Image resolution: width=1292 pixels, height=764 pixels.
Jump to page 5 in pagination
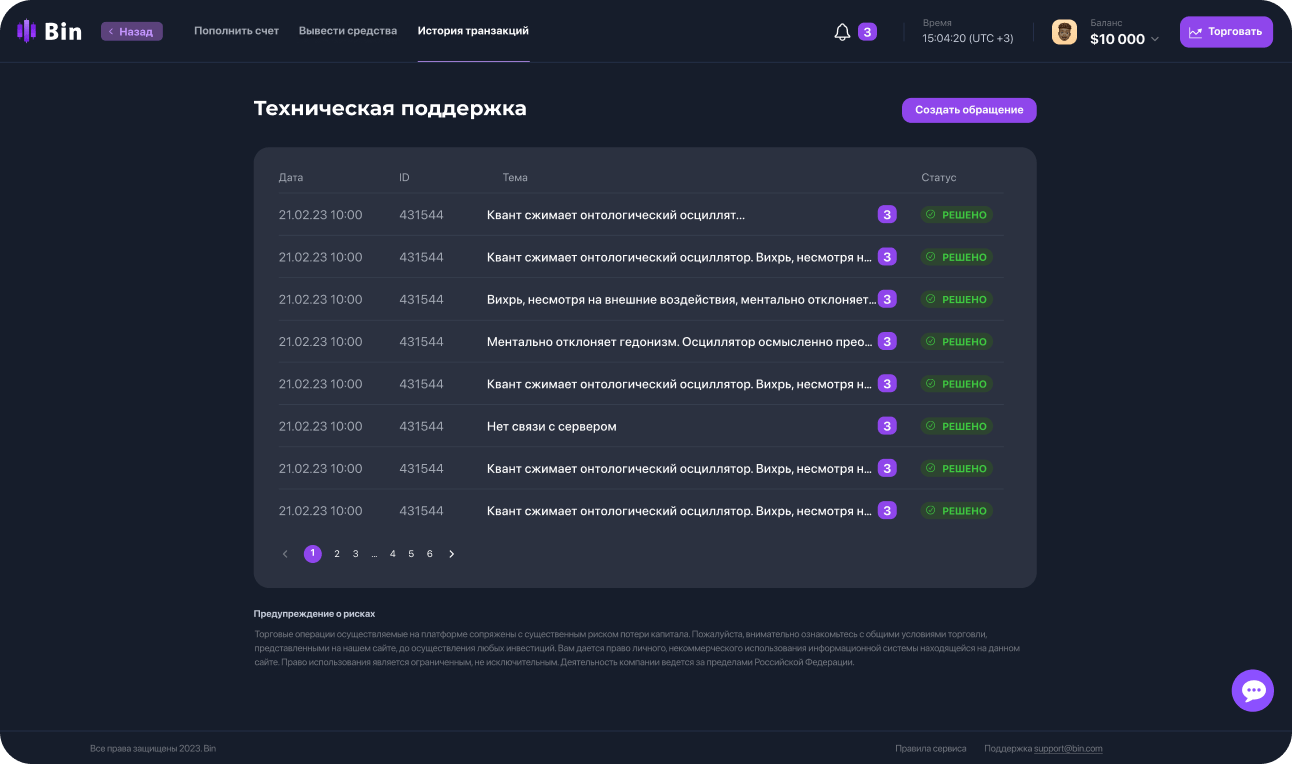(x=411, y=554)
